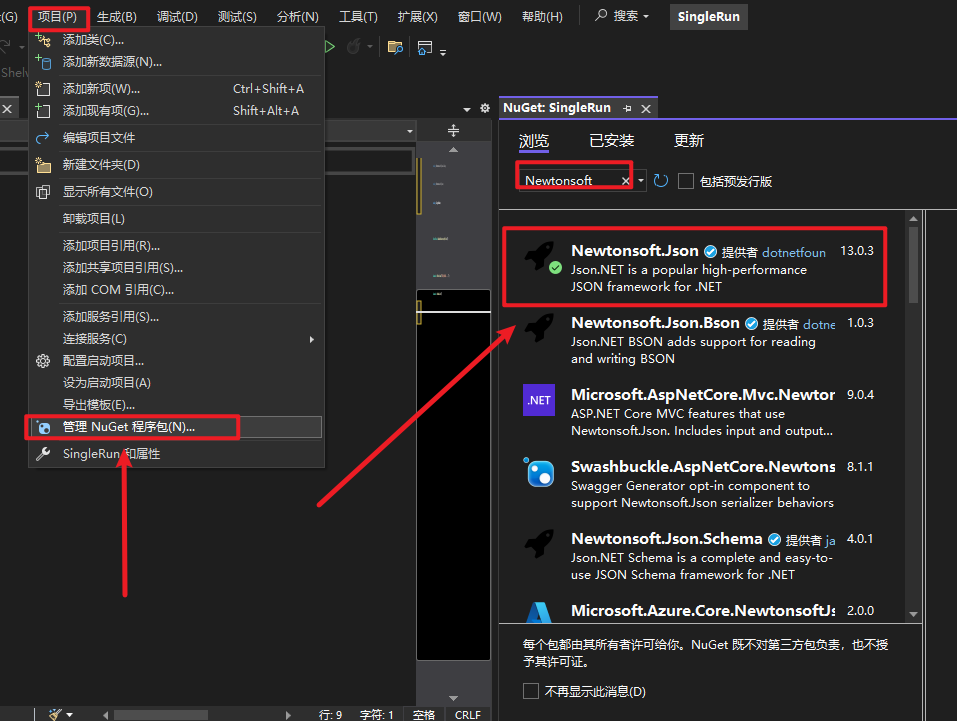Image resolution: width=957 pixels, height=721 pixels.
Task: Click the editor split handle icon
Action: coord(453,130)
